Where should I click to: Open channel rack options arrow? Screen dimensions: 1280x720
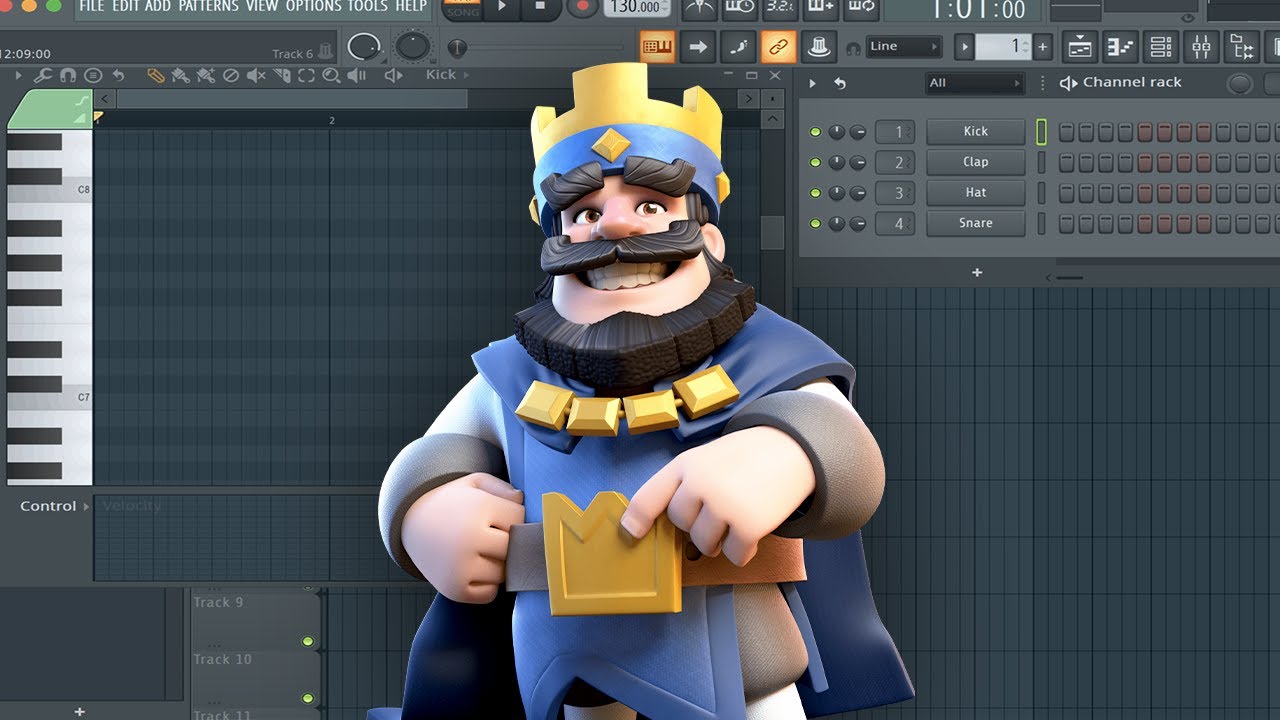pyautogui.click(x=813, y=83)
